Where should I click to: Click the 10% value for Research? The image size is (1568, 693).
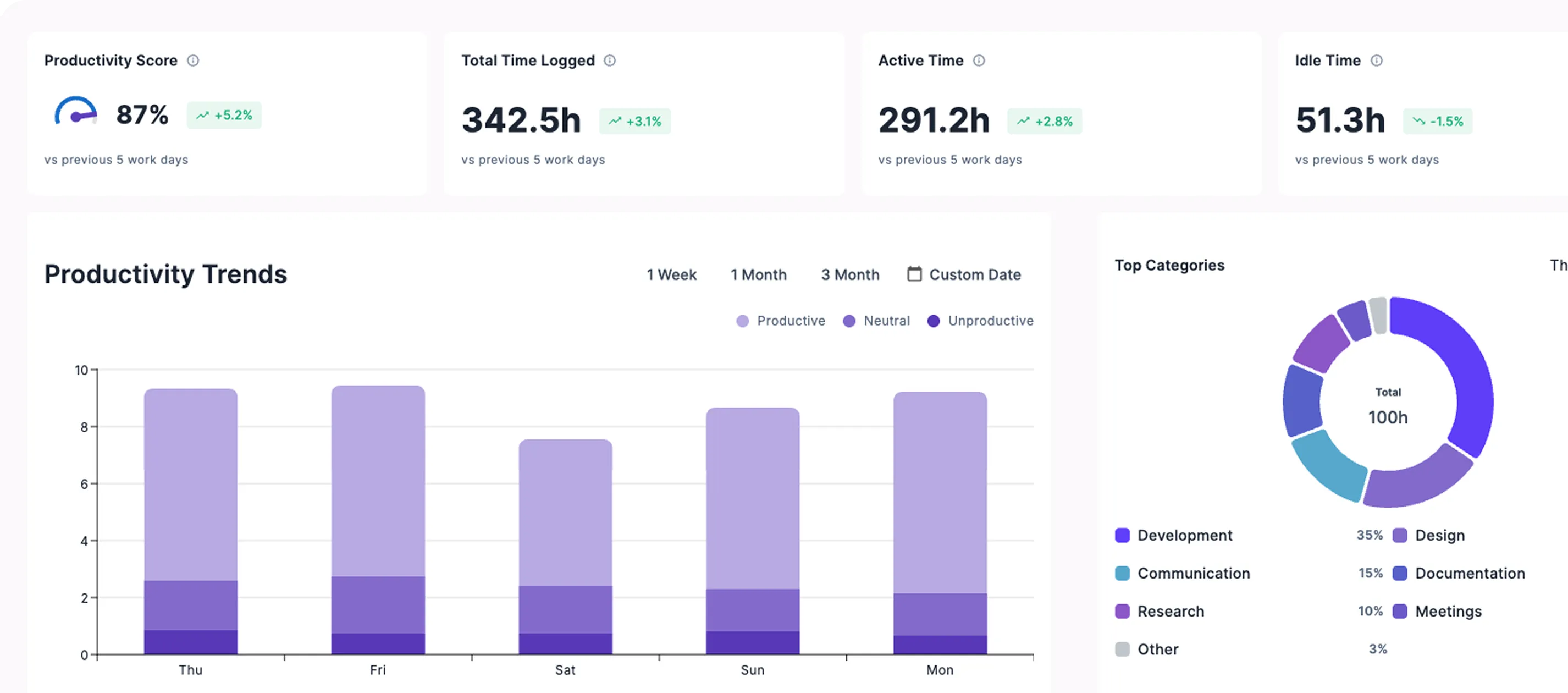pos(1370,612)
